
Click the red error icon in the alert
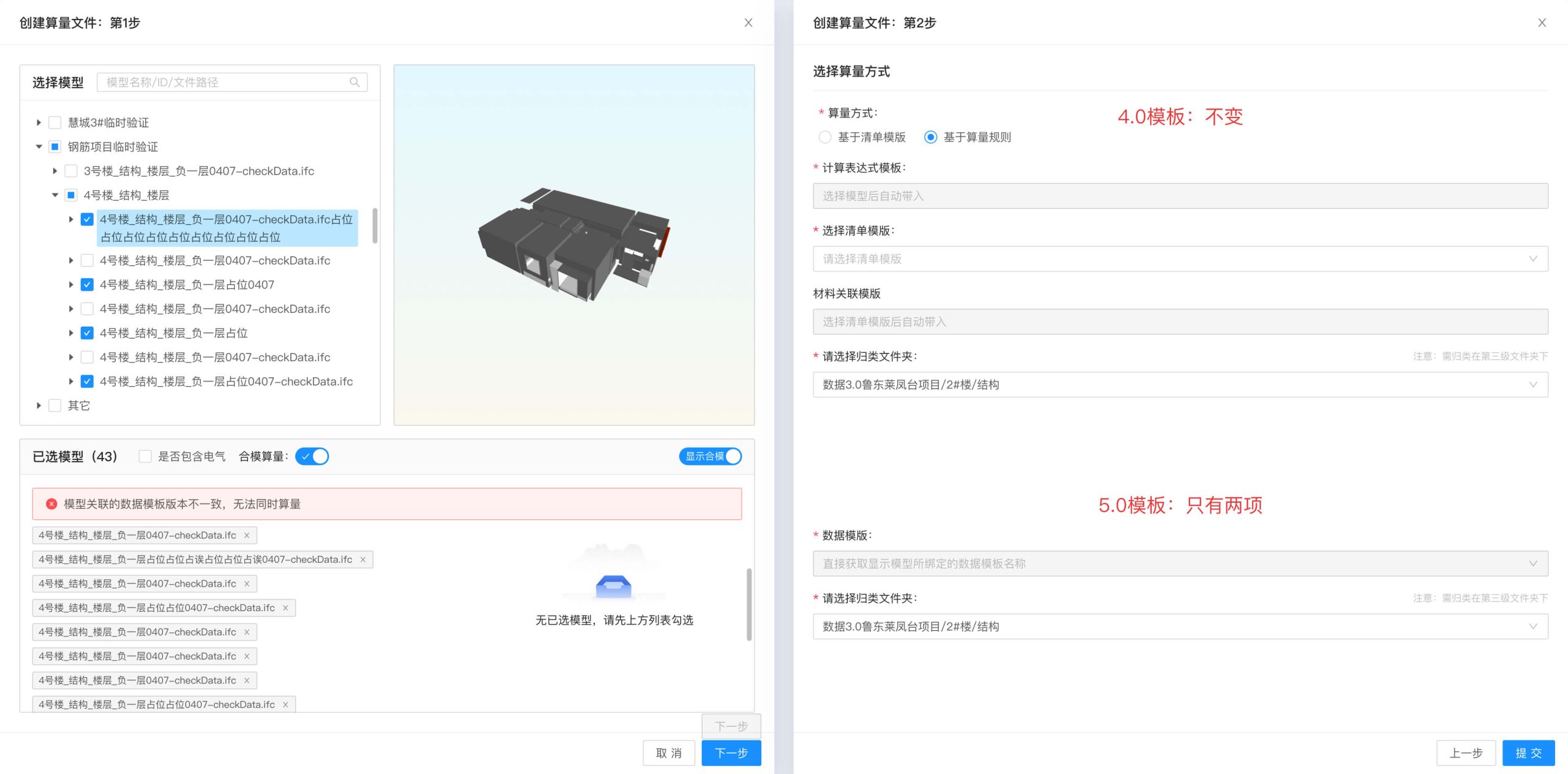click(51, 504)
